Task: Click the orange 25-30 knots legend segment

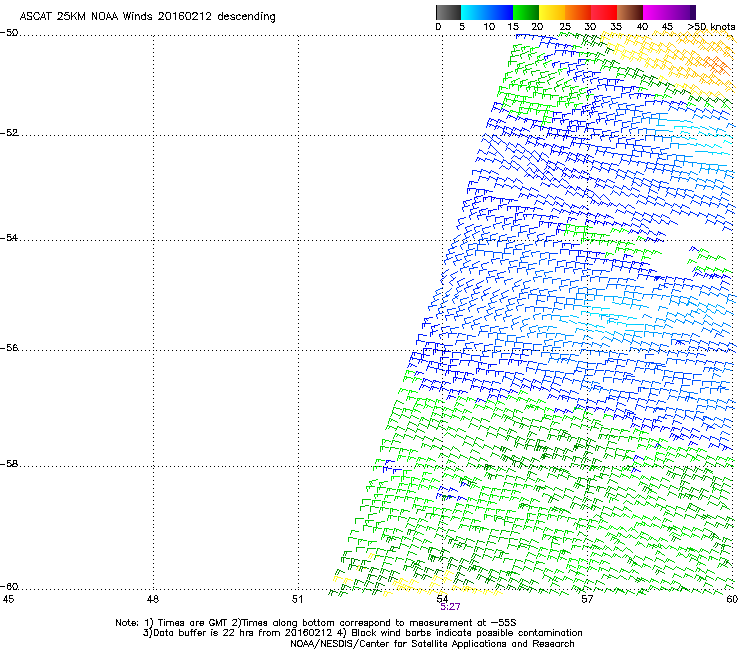Action: click(x=578, y=12)
